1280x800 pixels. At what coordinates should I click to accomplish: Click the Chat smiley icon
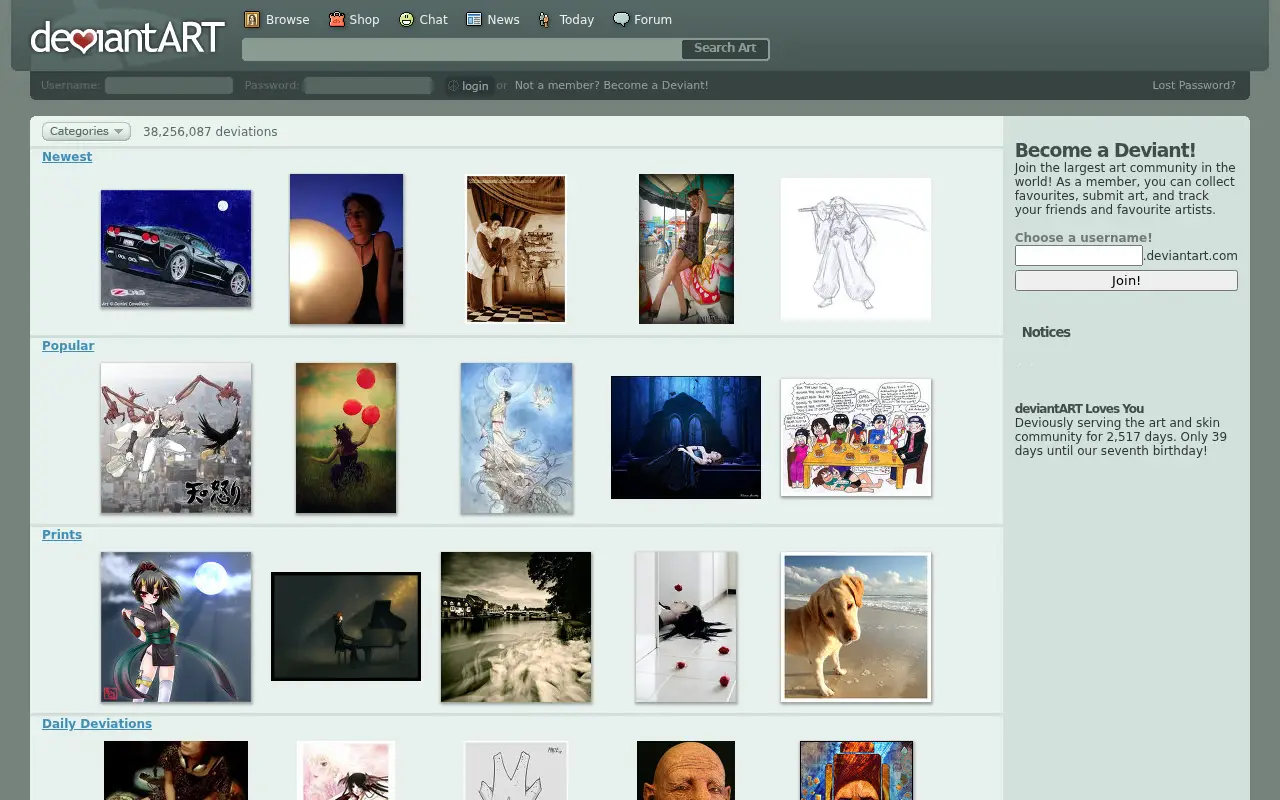406,19
